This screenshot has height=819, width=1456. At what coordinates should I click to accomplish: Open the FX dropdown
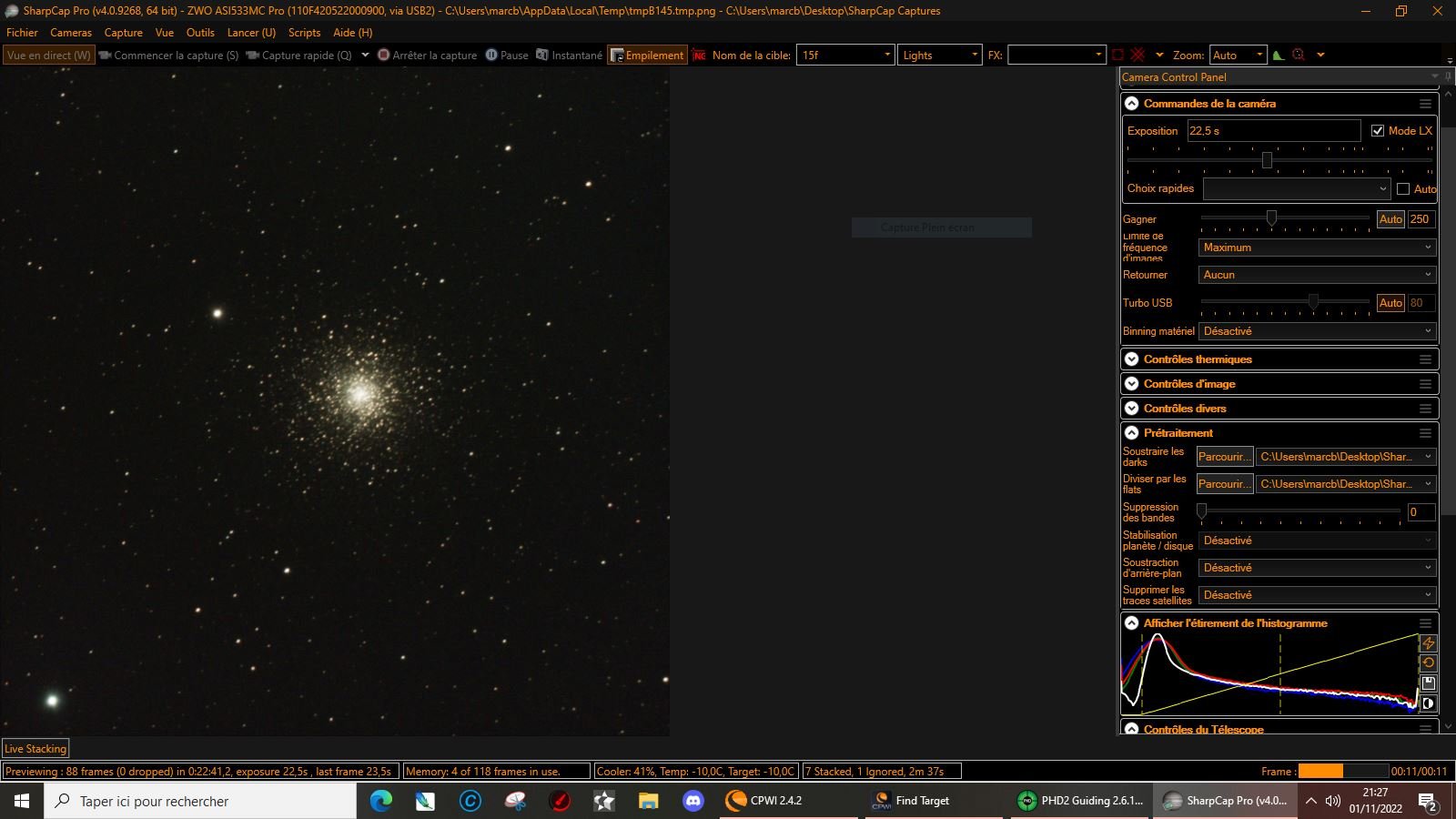click(1057, 55)
